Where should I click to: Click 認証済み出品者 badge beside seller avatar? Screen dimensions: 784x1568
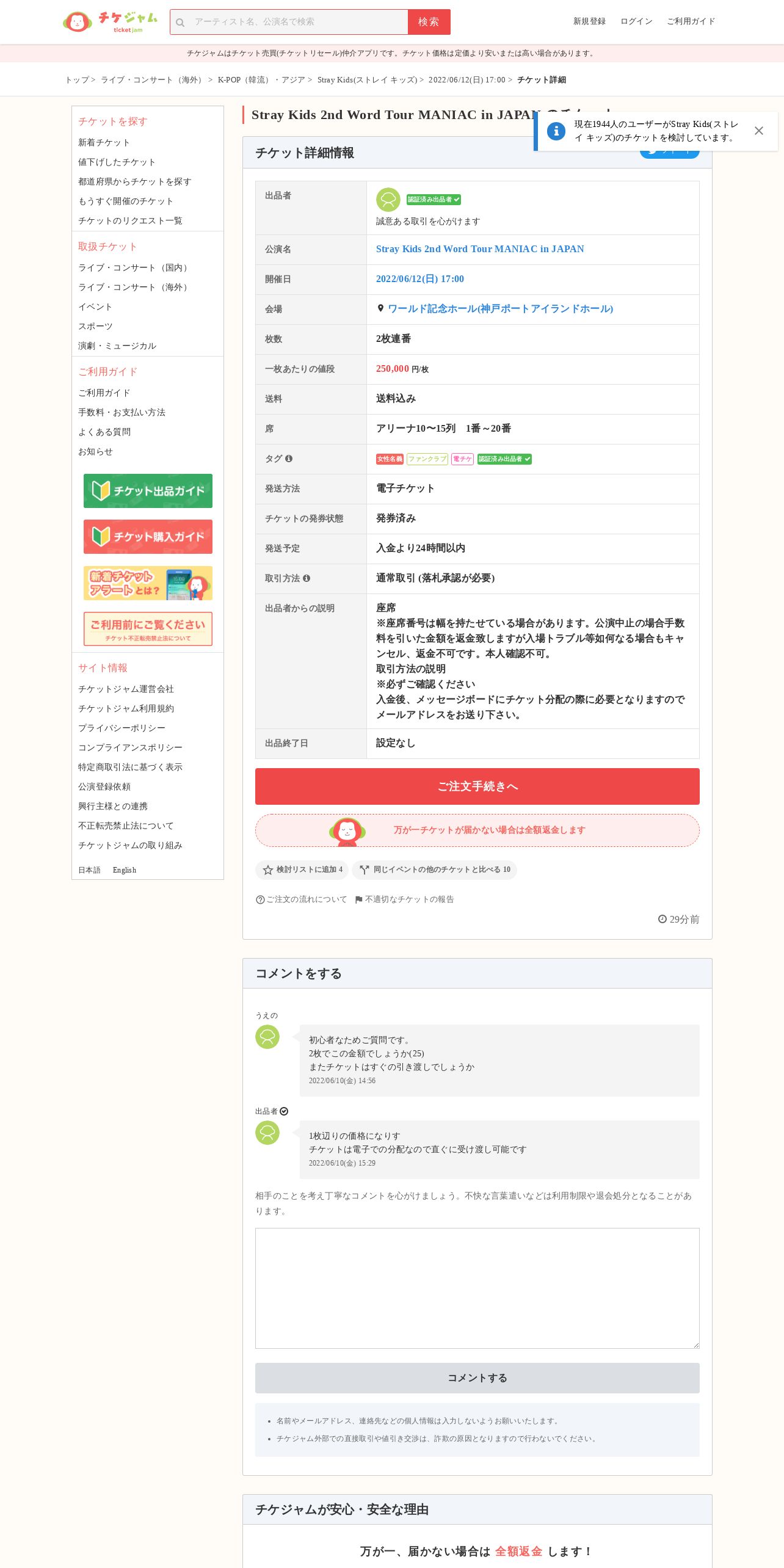(x=434, y=200)
